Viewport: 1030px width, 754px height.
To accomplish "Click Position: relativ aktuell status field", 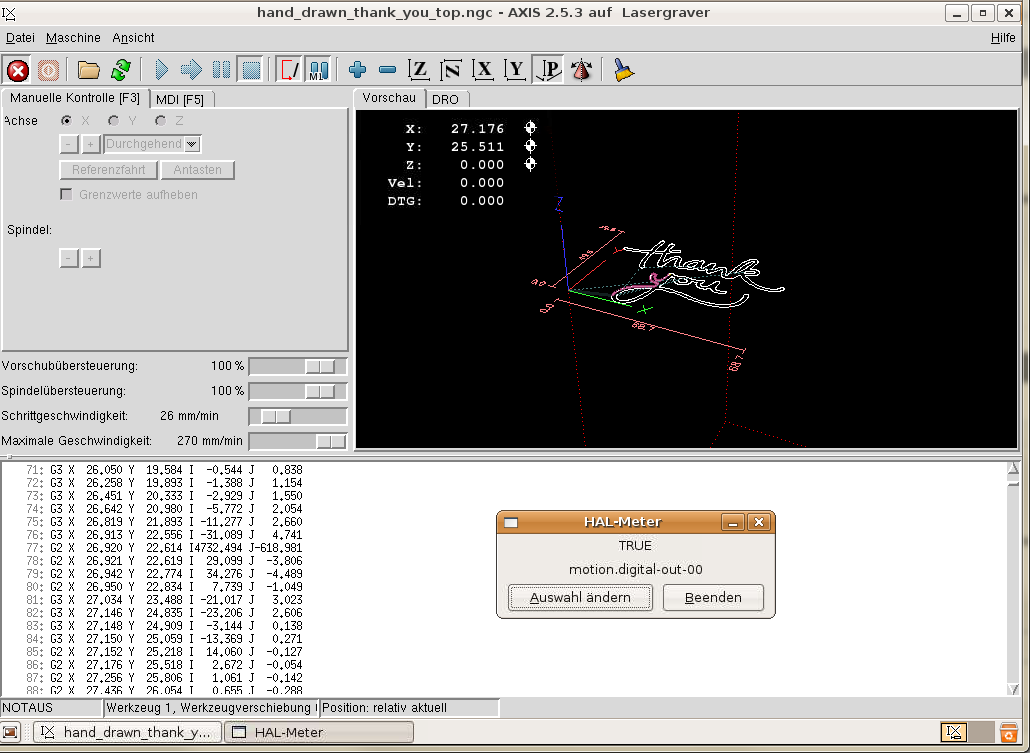I will click(x=409, y=708).
